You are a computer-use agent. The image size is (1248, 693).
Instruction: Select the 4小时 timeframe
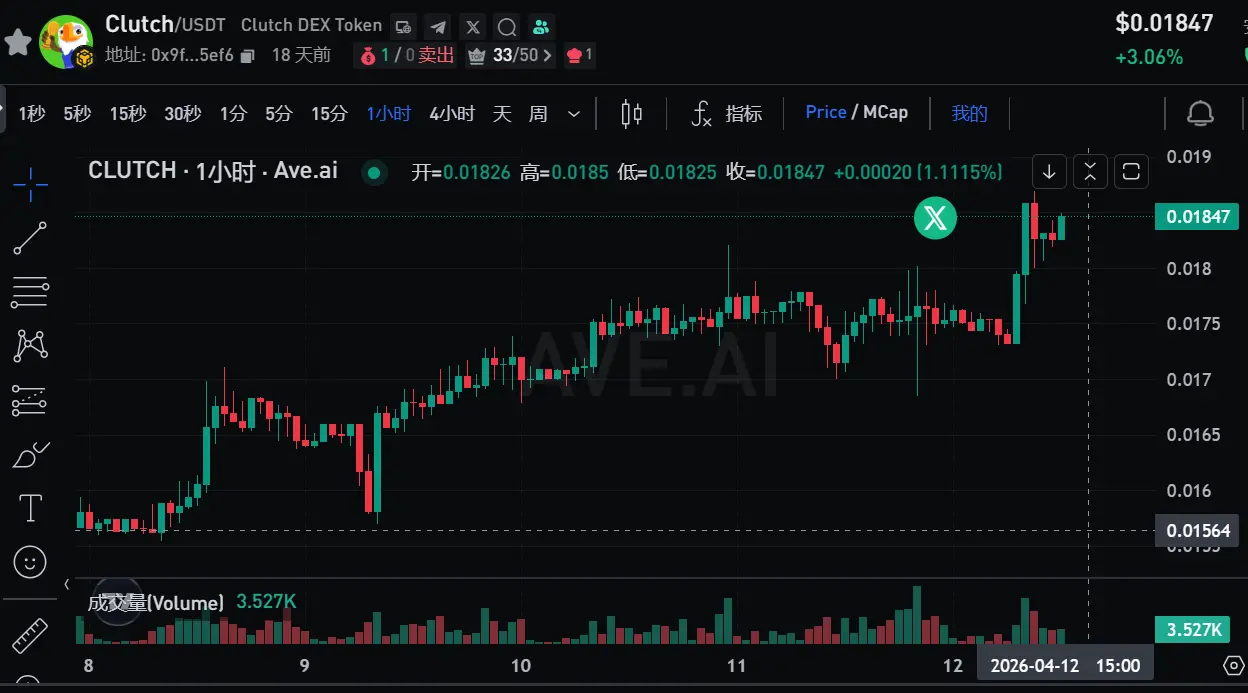click(x=452, y=114)
